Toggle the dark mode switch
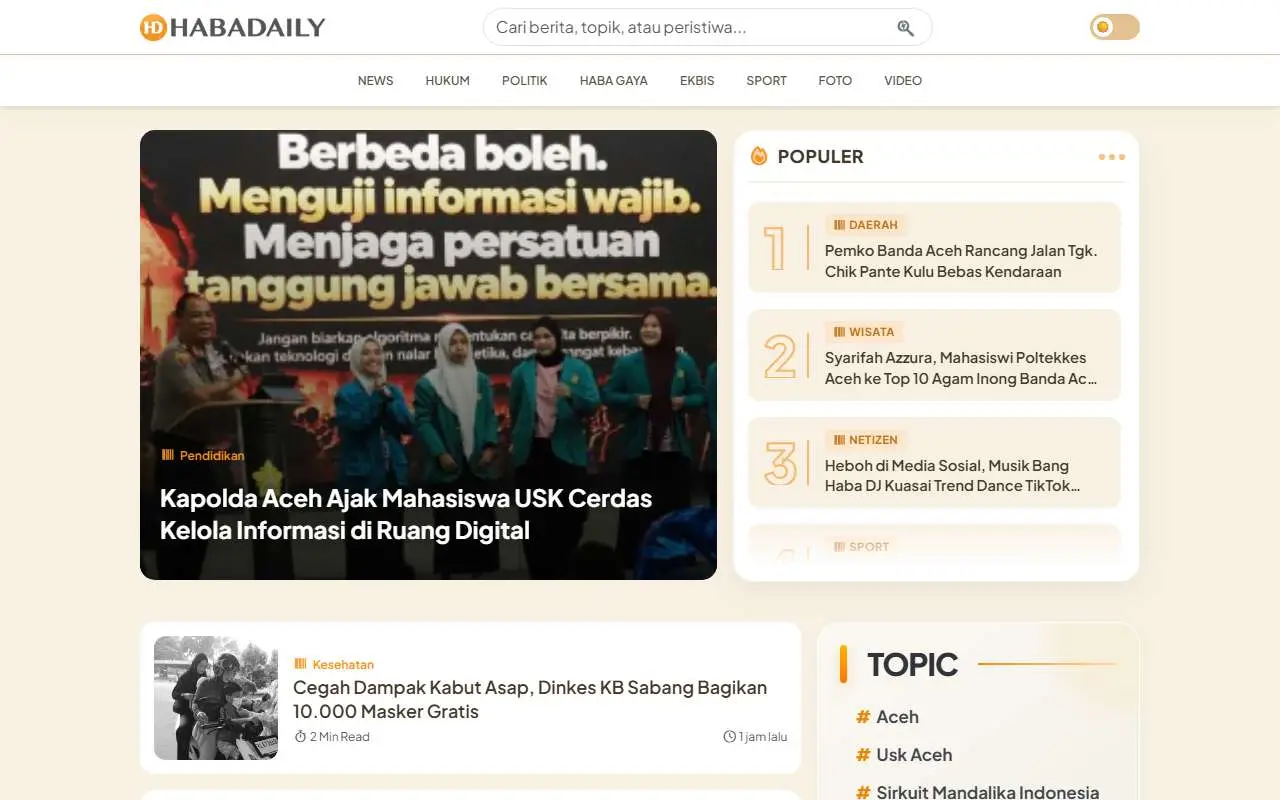This screenshot has height=800, width=1280. pos(1115,27)
